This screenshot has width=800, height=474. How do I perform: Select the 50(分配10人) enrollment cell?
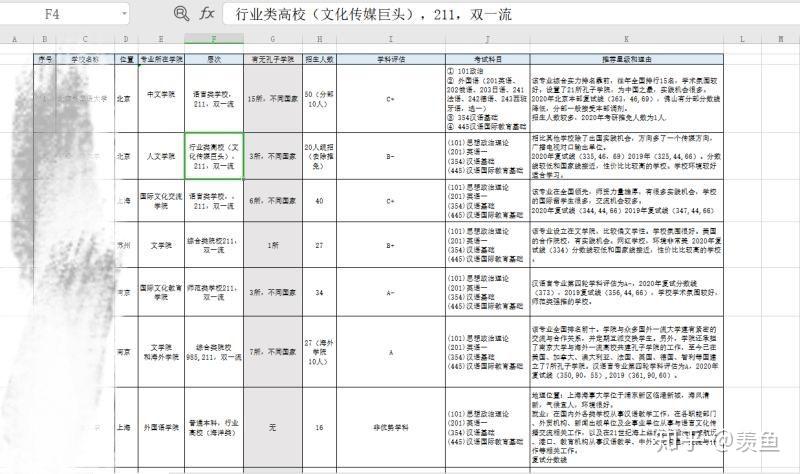319,98
